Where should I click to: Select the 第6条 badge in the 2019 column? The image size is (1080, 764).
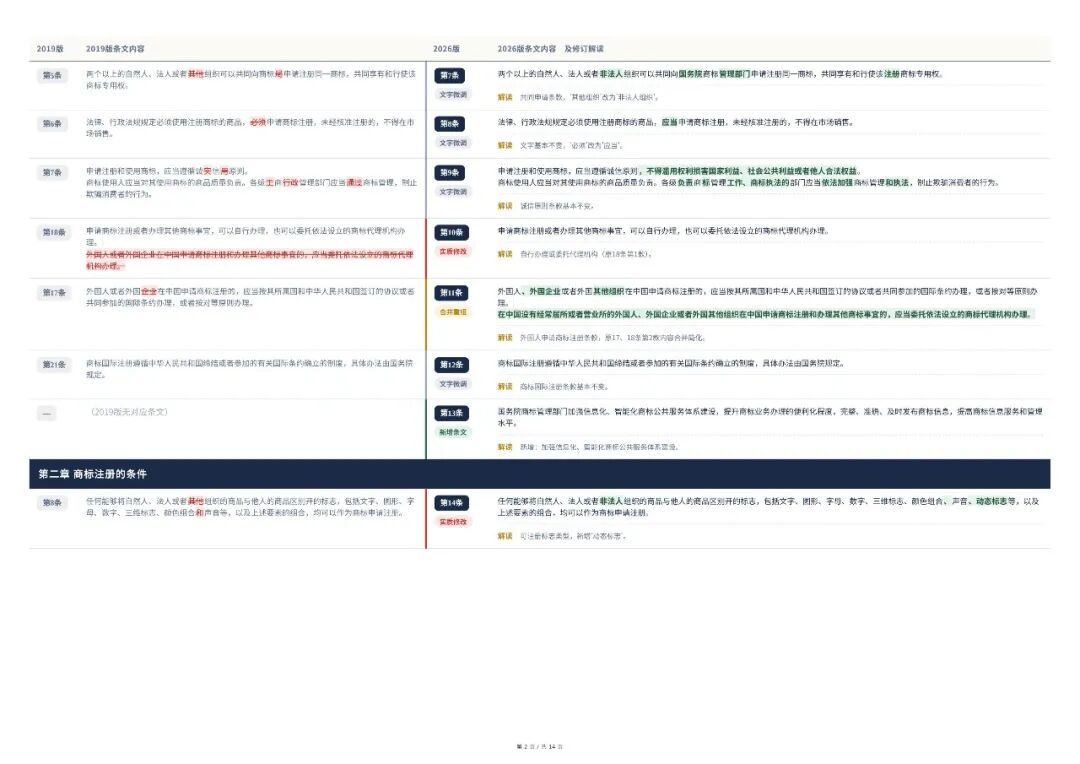(52, 124)
